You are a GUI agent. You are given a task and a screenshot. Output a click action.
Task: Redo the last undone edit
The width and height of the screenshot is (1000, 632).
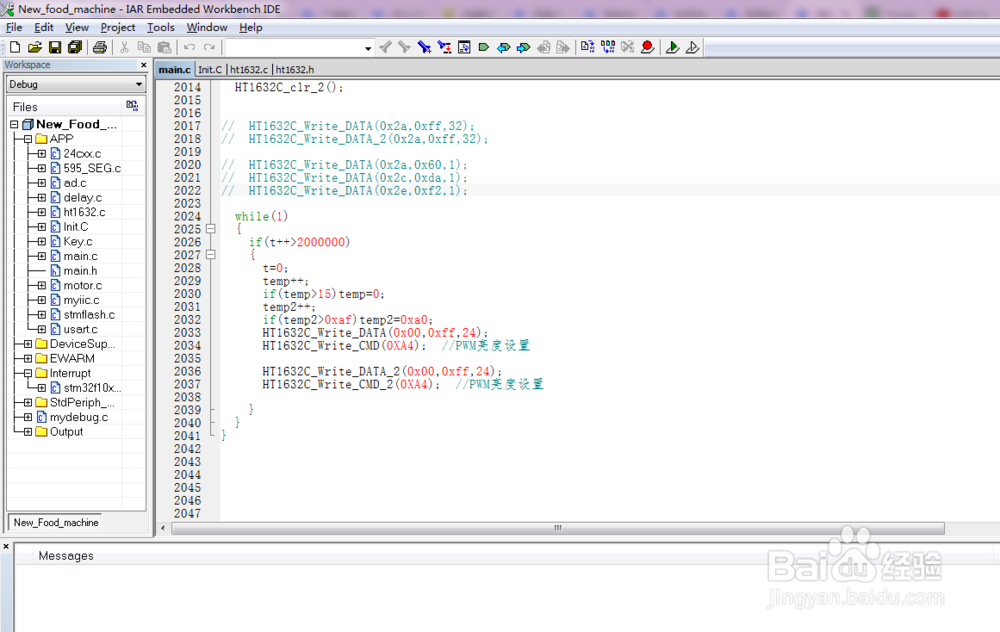[209, 47]
